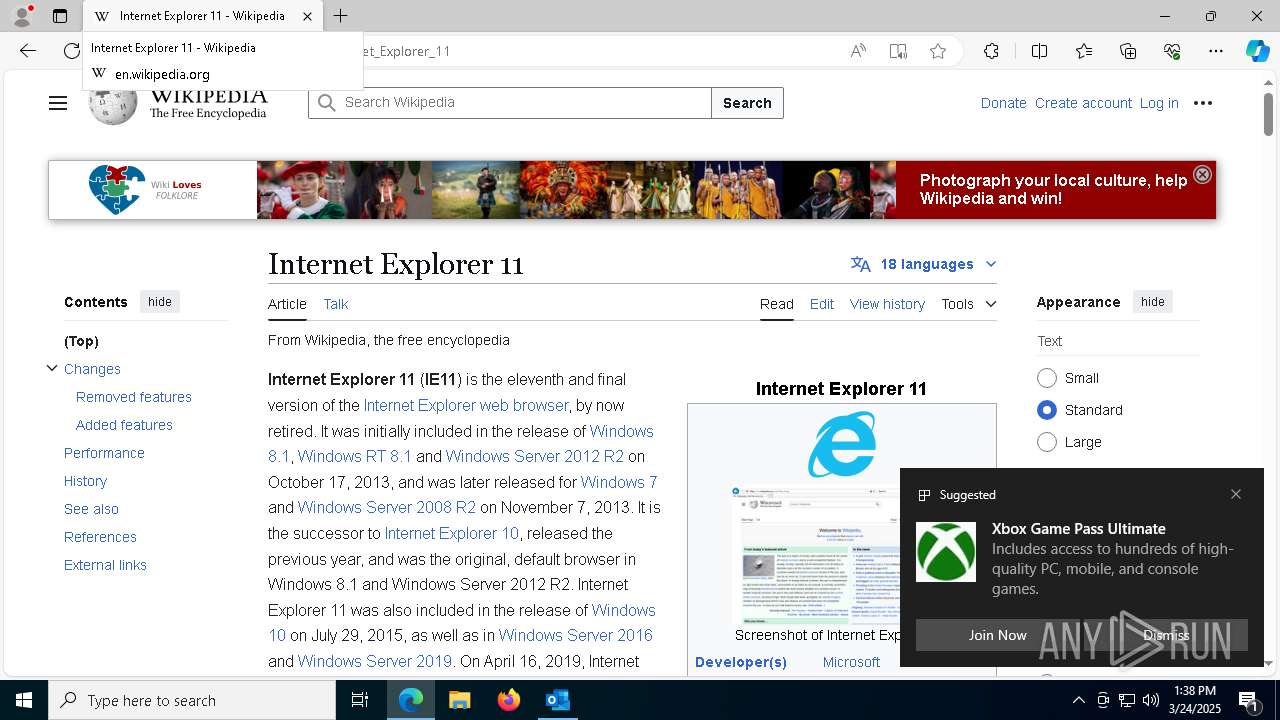Screen dimensions: 1280x720
Task: Launch Firefox from taskbar
Action: point(509,700)
